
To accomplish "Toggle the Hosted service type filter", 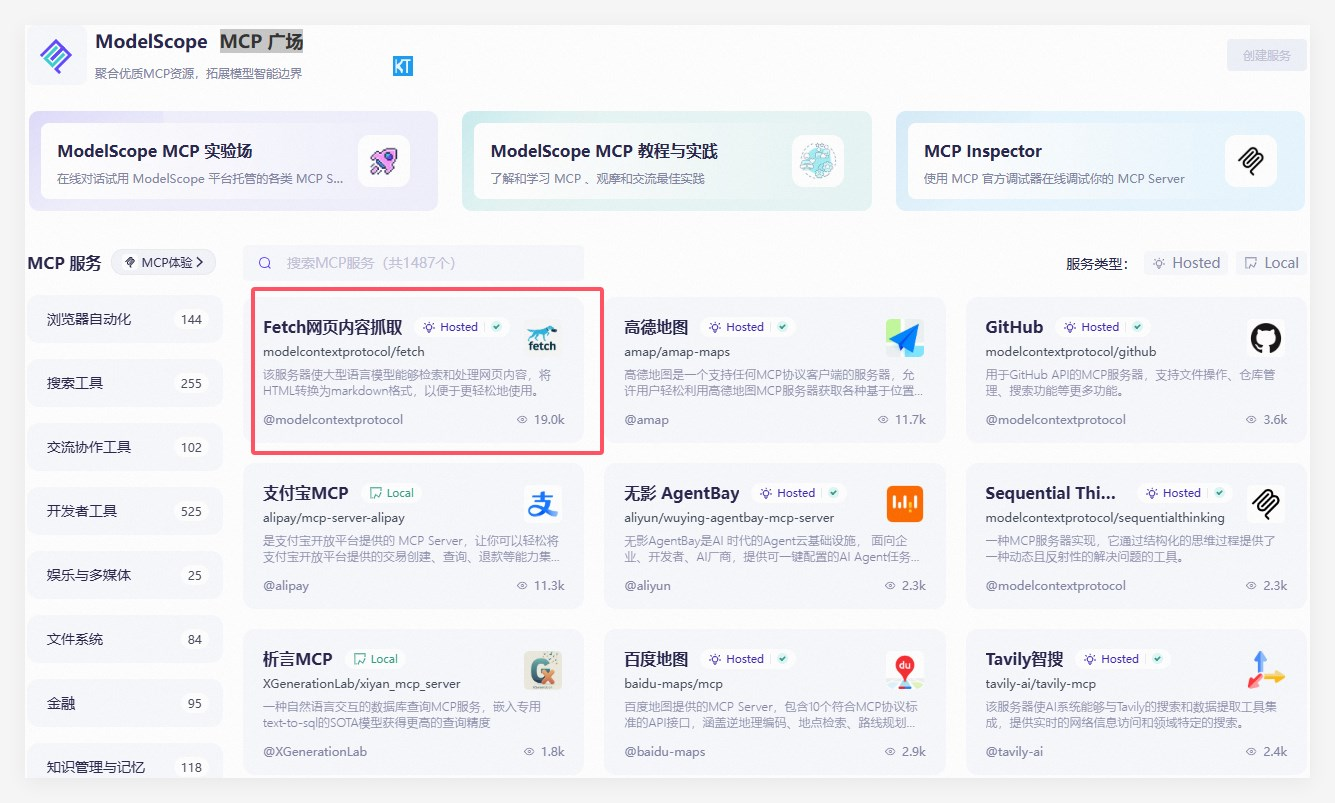I will coord(1186,263).
